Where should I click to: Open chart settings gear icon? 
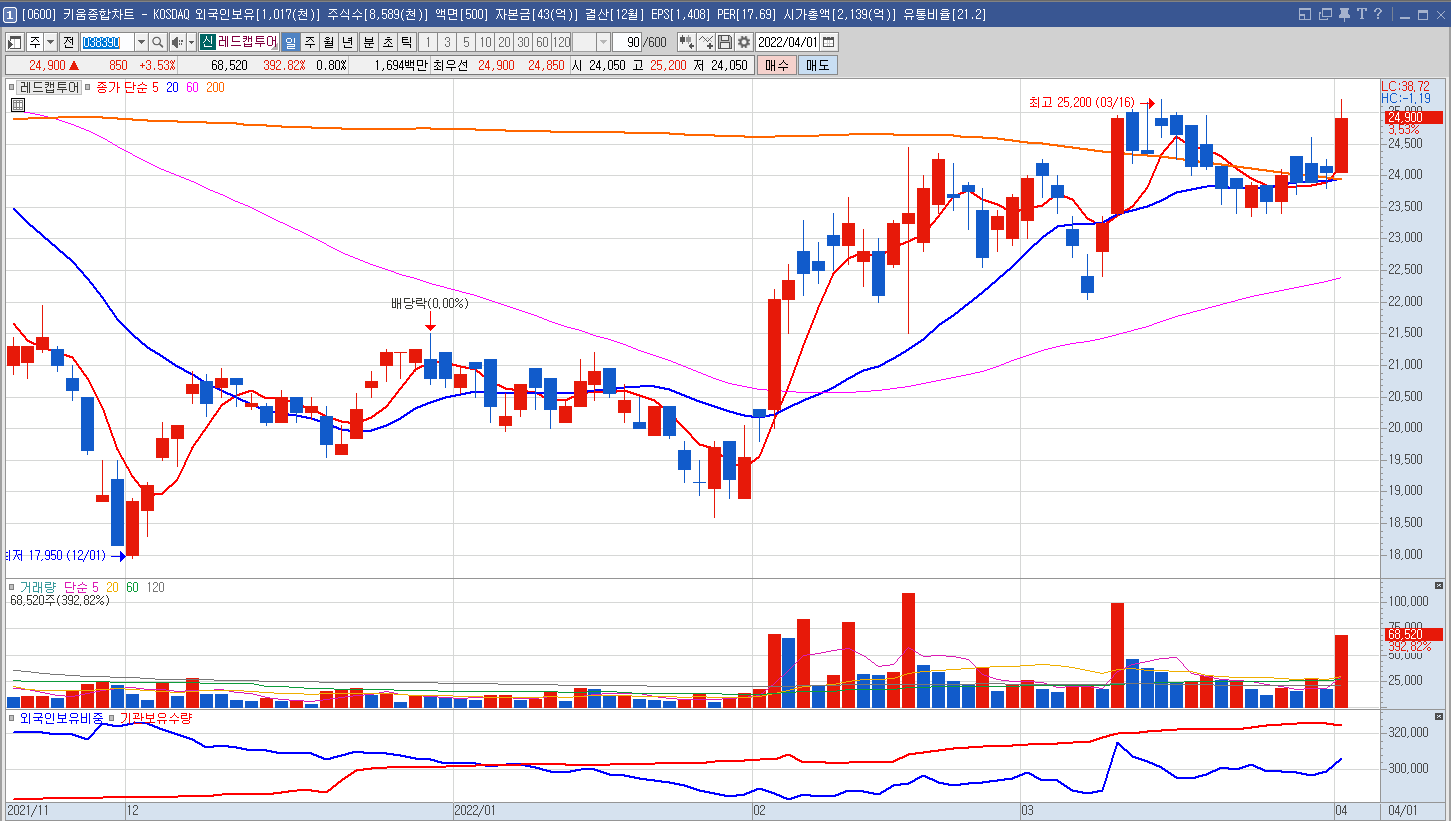click(744, 42)
